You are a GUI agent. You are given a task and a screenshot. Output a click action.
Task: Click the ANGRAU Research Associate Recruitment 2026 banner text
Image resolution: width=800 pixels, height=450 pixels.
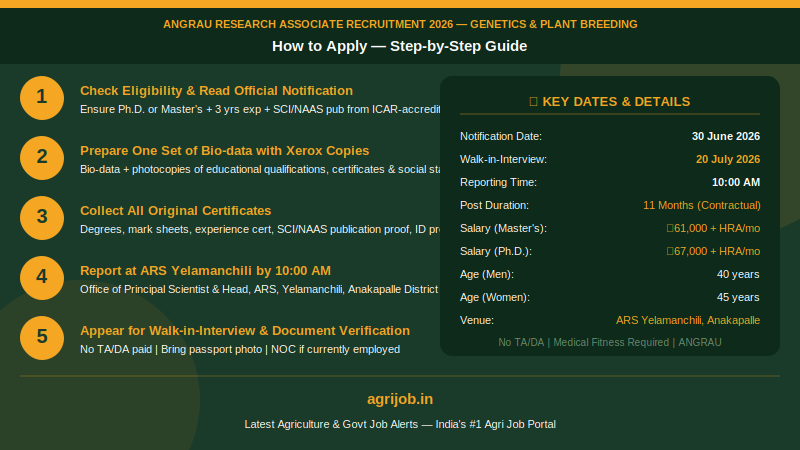tap(400, 24)
